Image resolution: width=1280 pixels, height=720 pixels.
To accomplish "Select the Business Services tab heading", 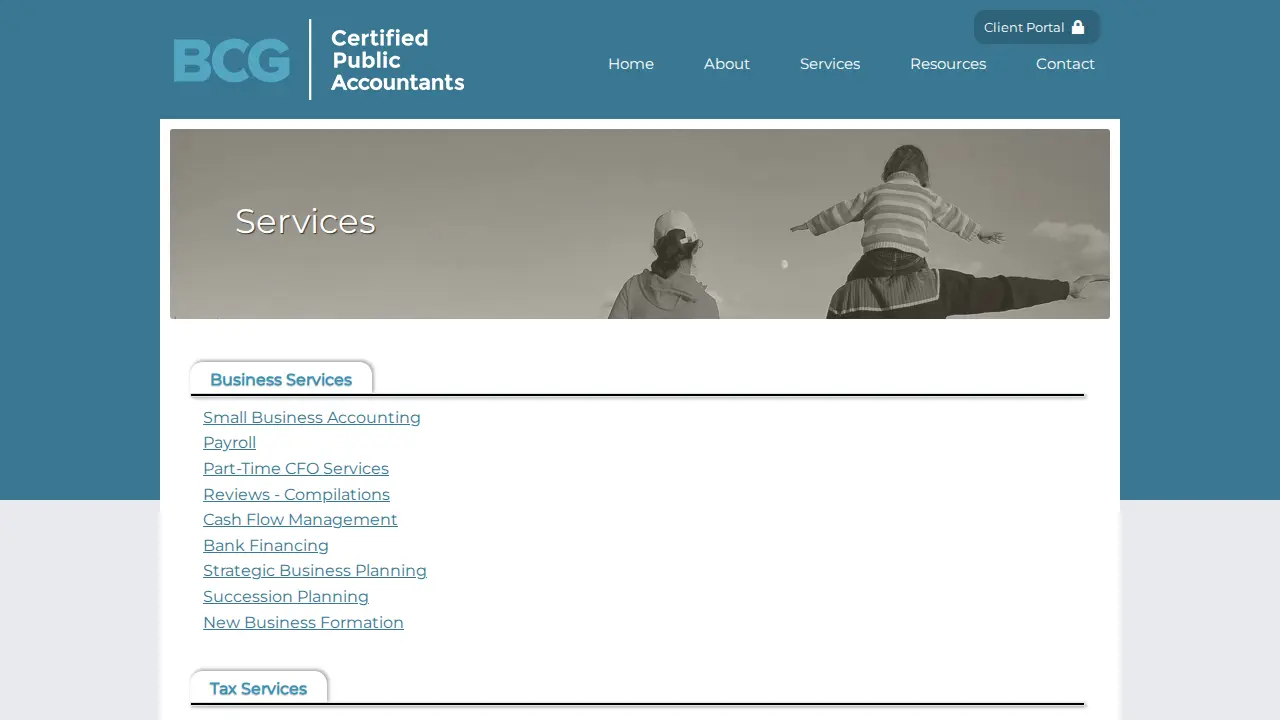I will point(281,379).
